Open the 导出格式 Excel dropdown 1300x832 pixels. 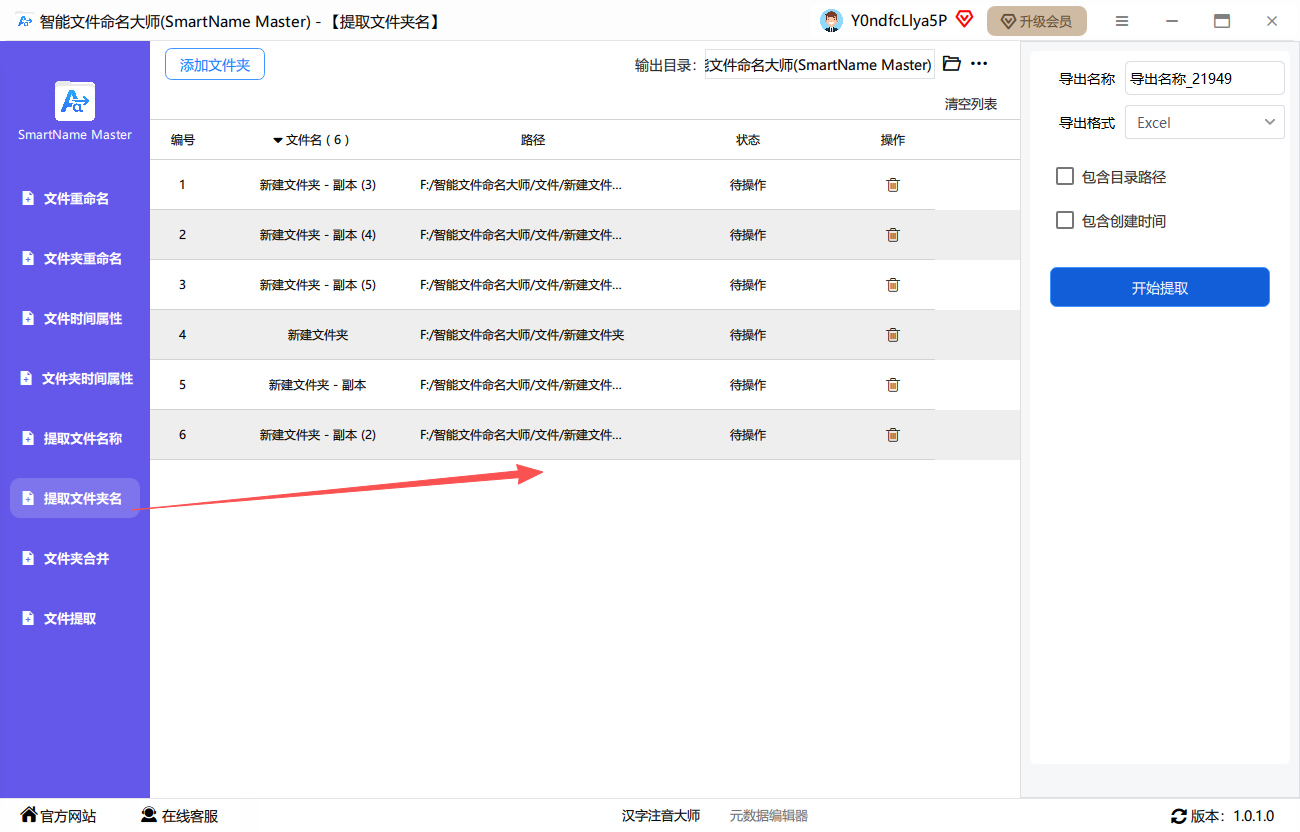(1204, 123)
